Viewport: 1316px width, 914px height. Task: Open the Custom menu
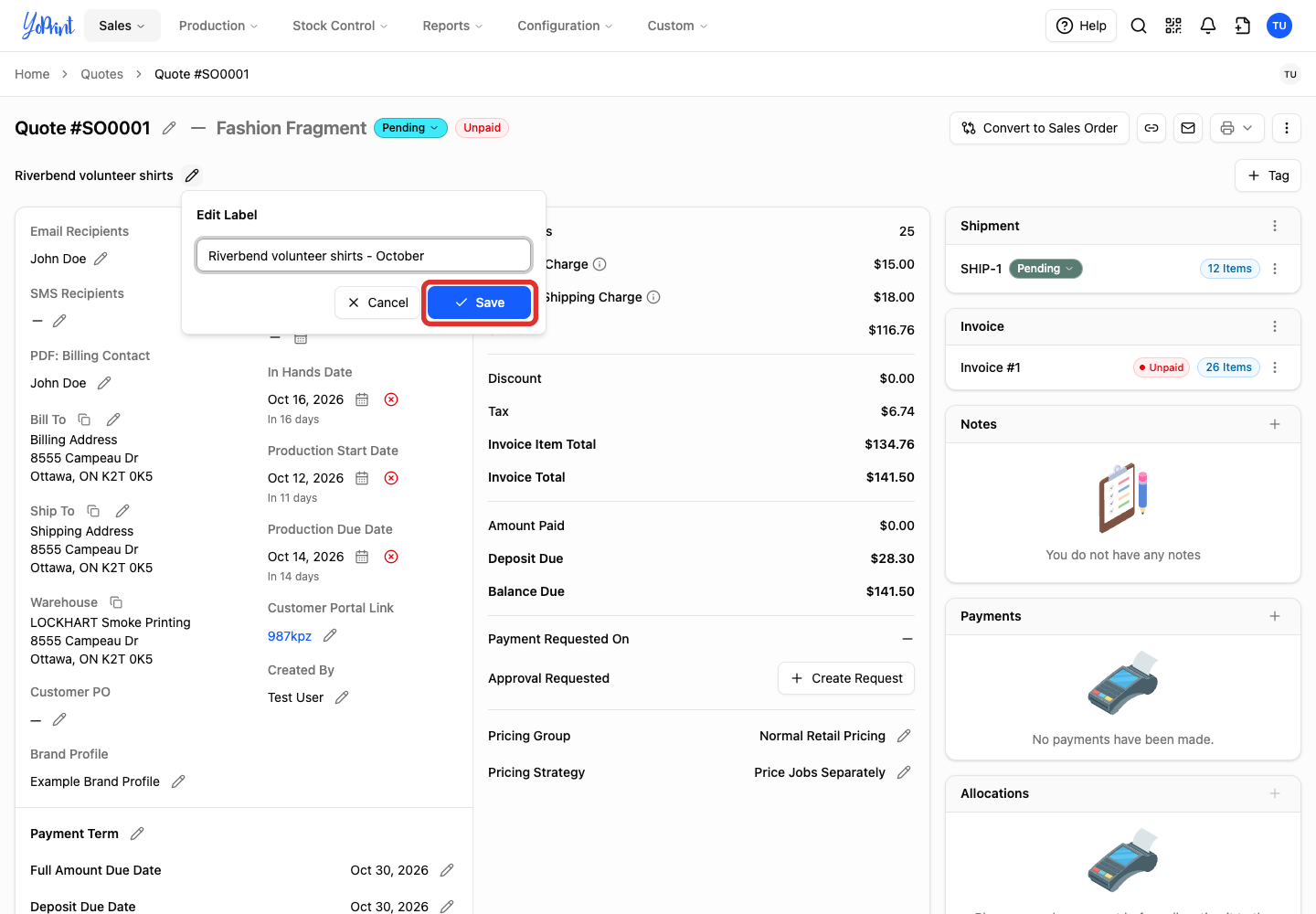[677, 26]
